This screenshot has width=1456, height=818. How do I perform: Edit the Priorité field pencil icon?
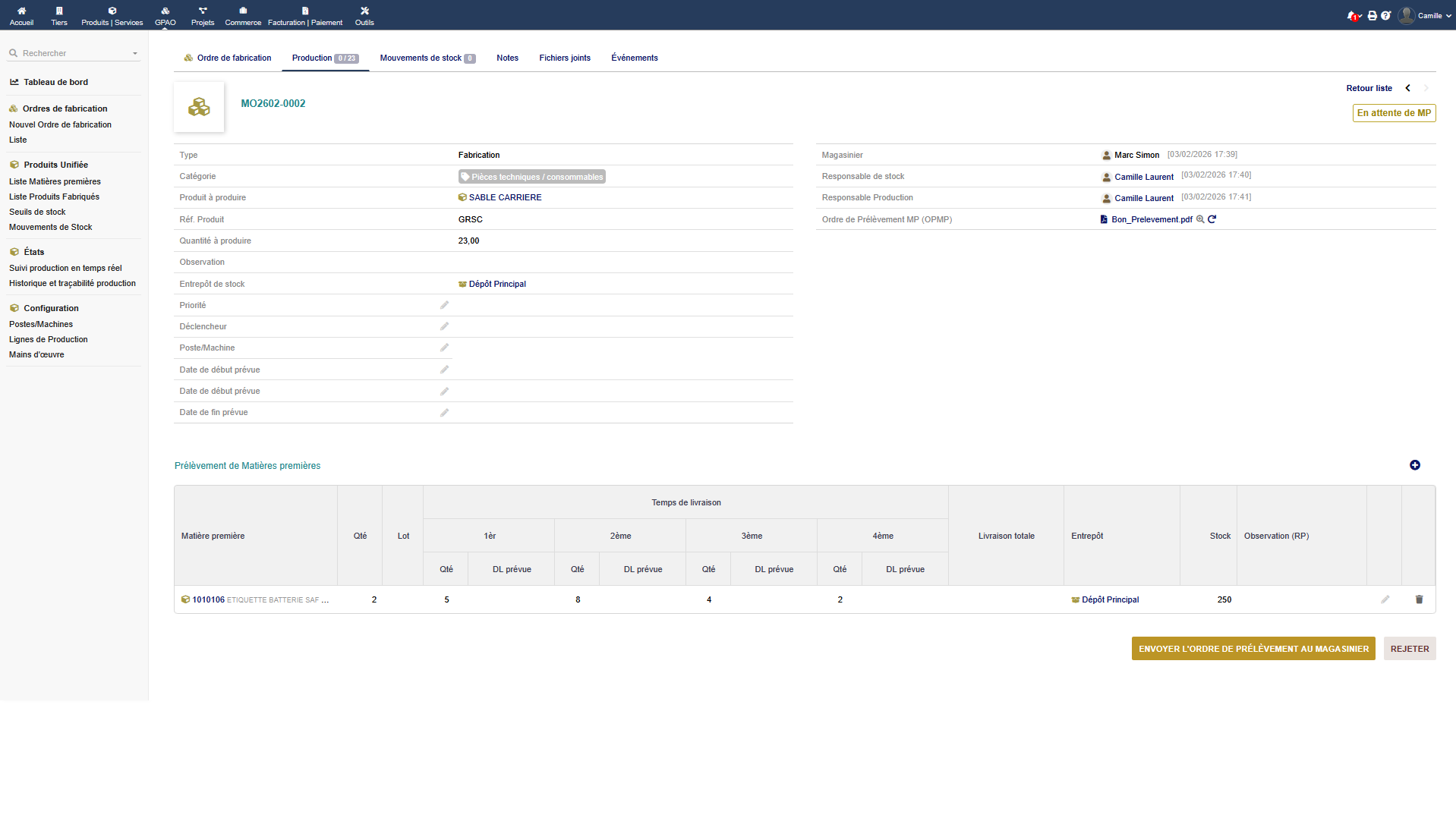coord(444,305)
